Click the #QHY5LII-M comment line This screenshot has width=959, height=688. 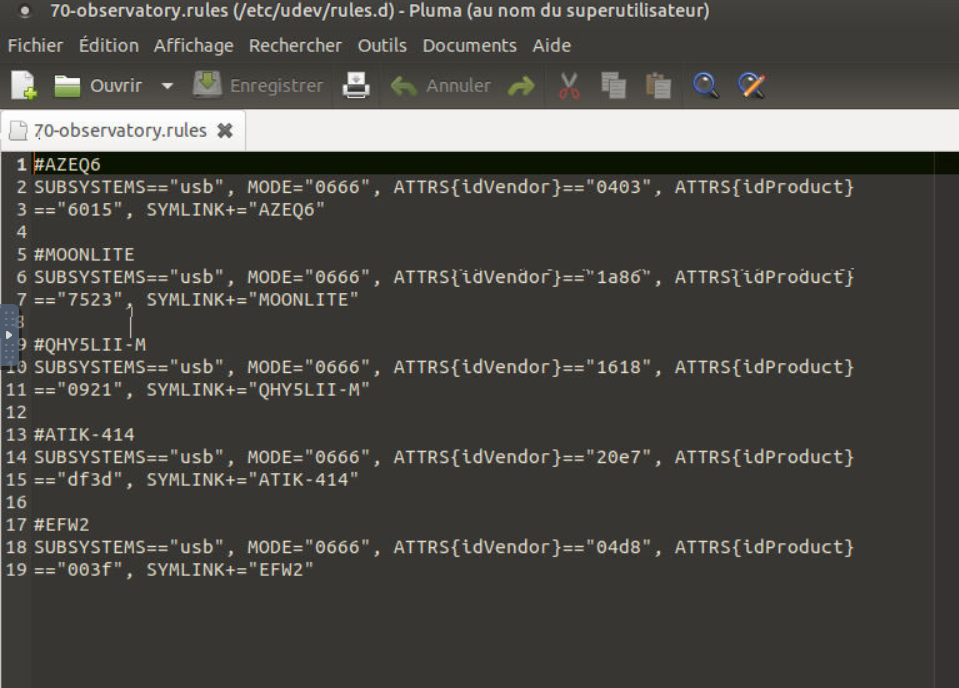[90, 344]
